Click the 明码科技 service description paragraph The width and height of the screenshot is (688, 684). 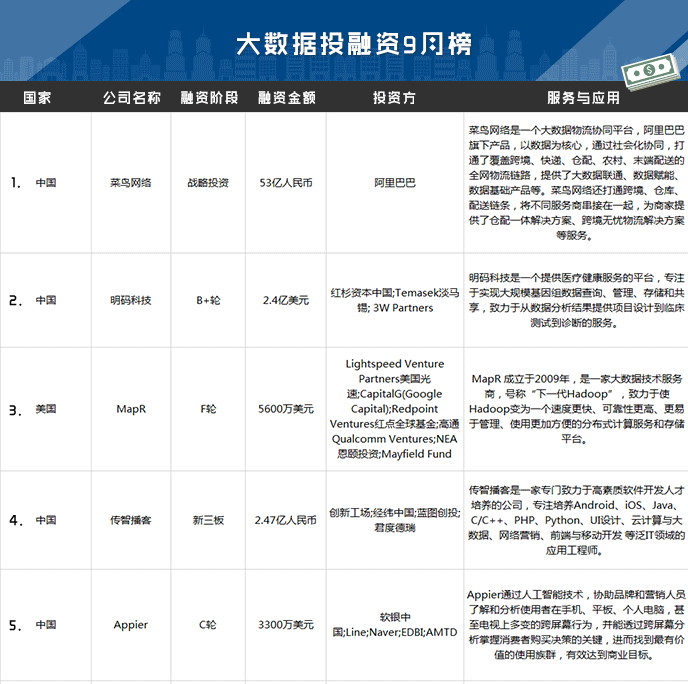(576, 300)
